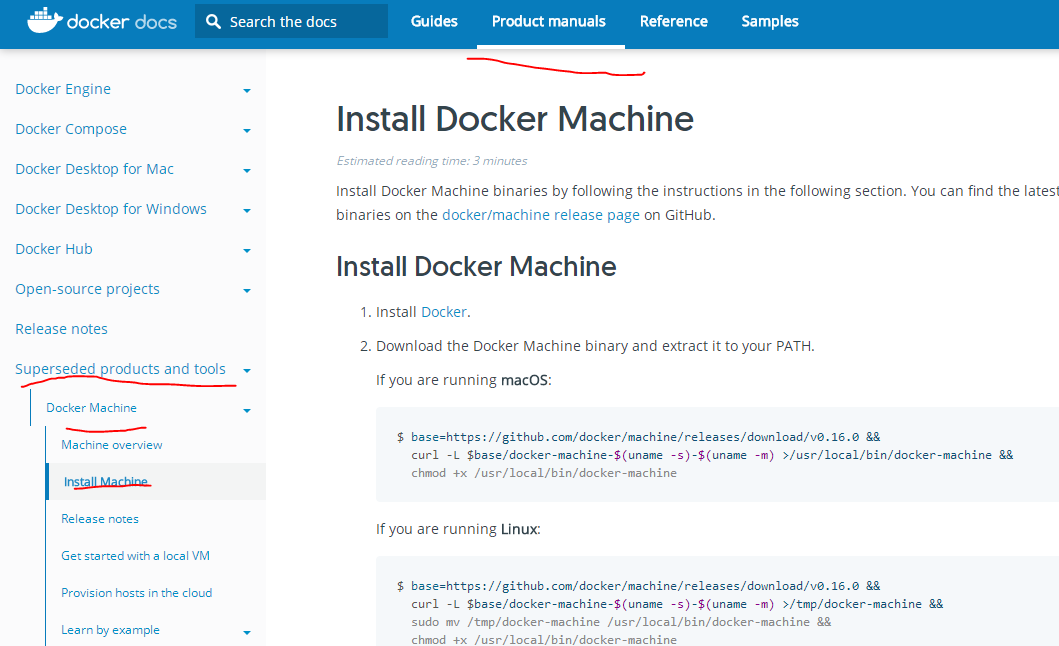Switch to the Reference tab
Viewport: 1059px width, 646px height.
(673, 22)
